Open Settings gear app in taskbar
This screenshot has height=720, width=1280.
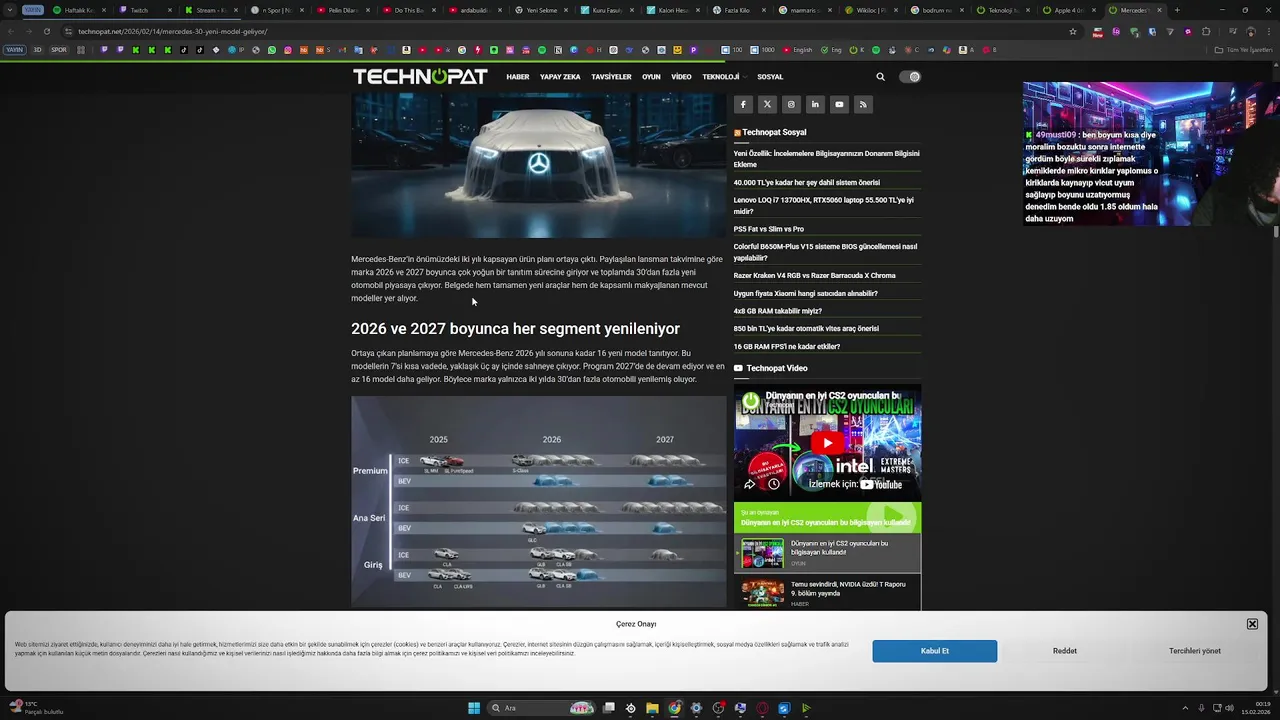[x=696, y=708]
